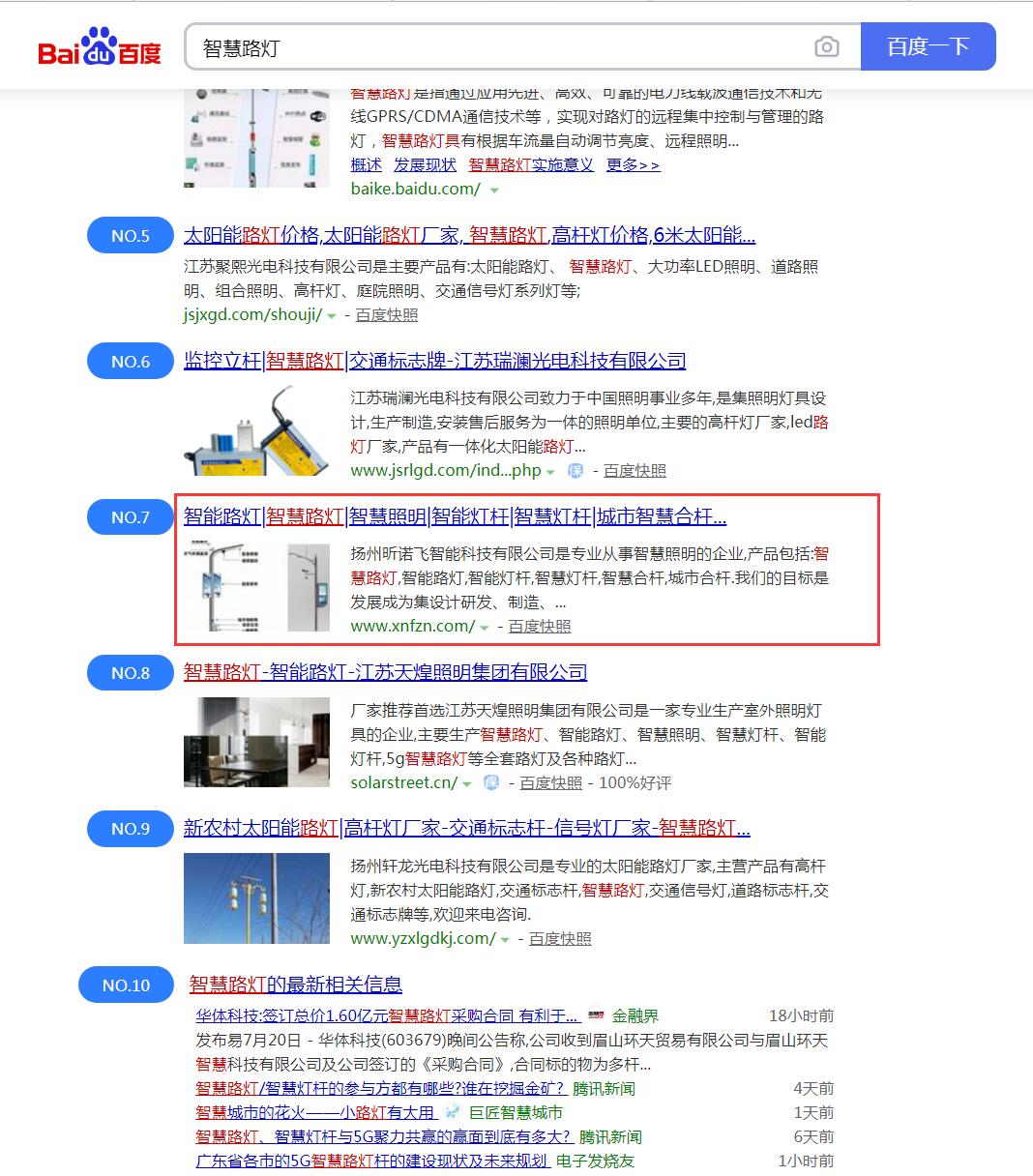Click the NO.5 rank badge
Viewport: 1033px width, 1176px height.
coord(131,236)
